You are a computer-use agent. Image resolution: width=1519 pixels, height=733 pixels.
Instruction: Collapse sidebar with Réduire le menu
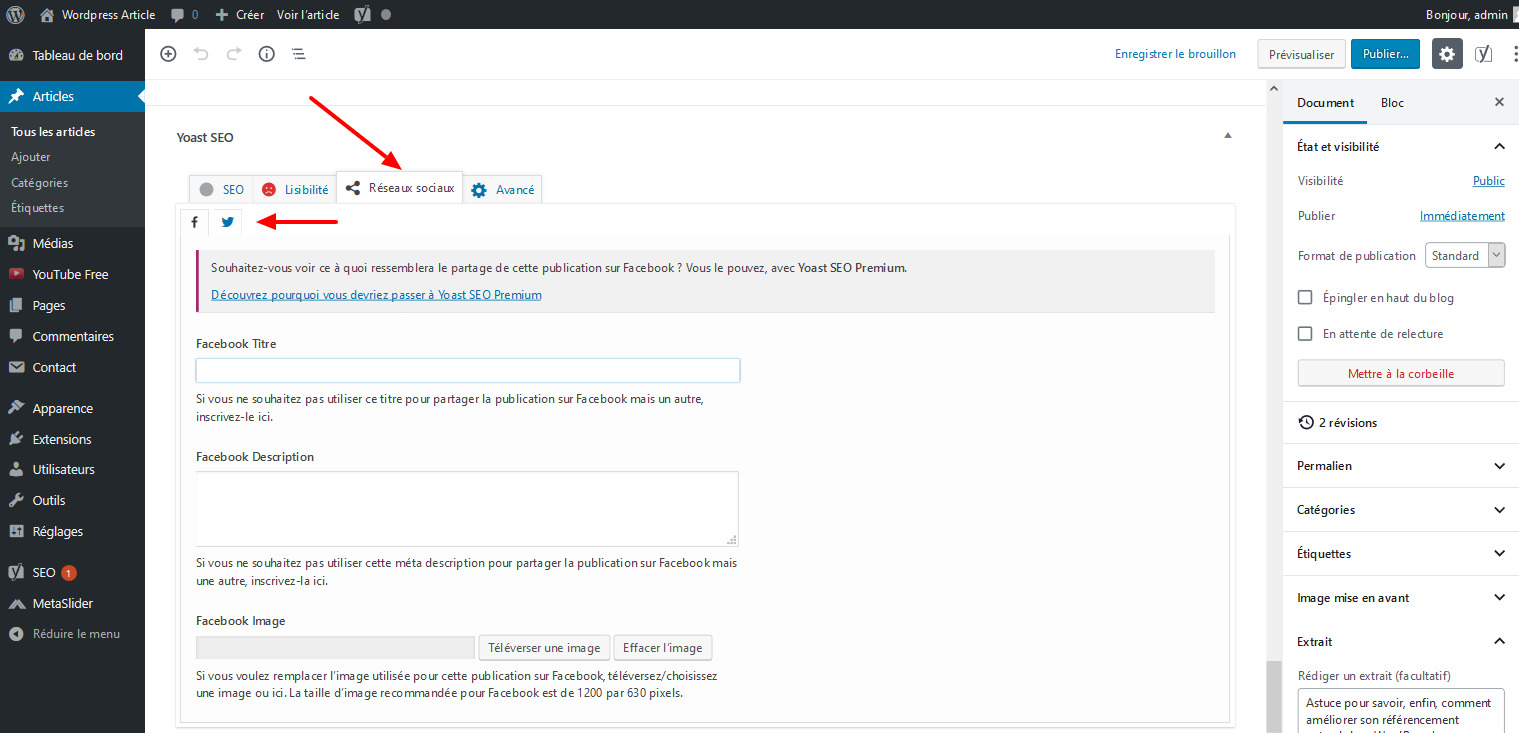(x=72, y=633)
